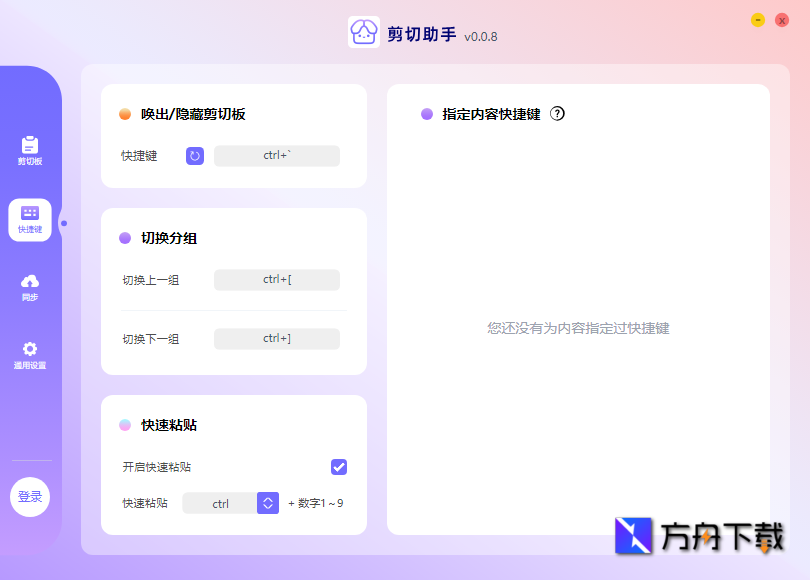Click the sidebar collapse dot beside 快捷键
Screen dimensions: 810x580
tap(63, 225)
